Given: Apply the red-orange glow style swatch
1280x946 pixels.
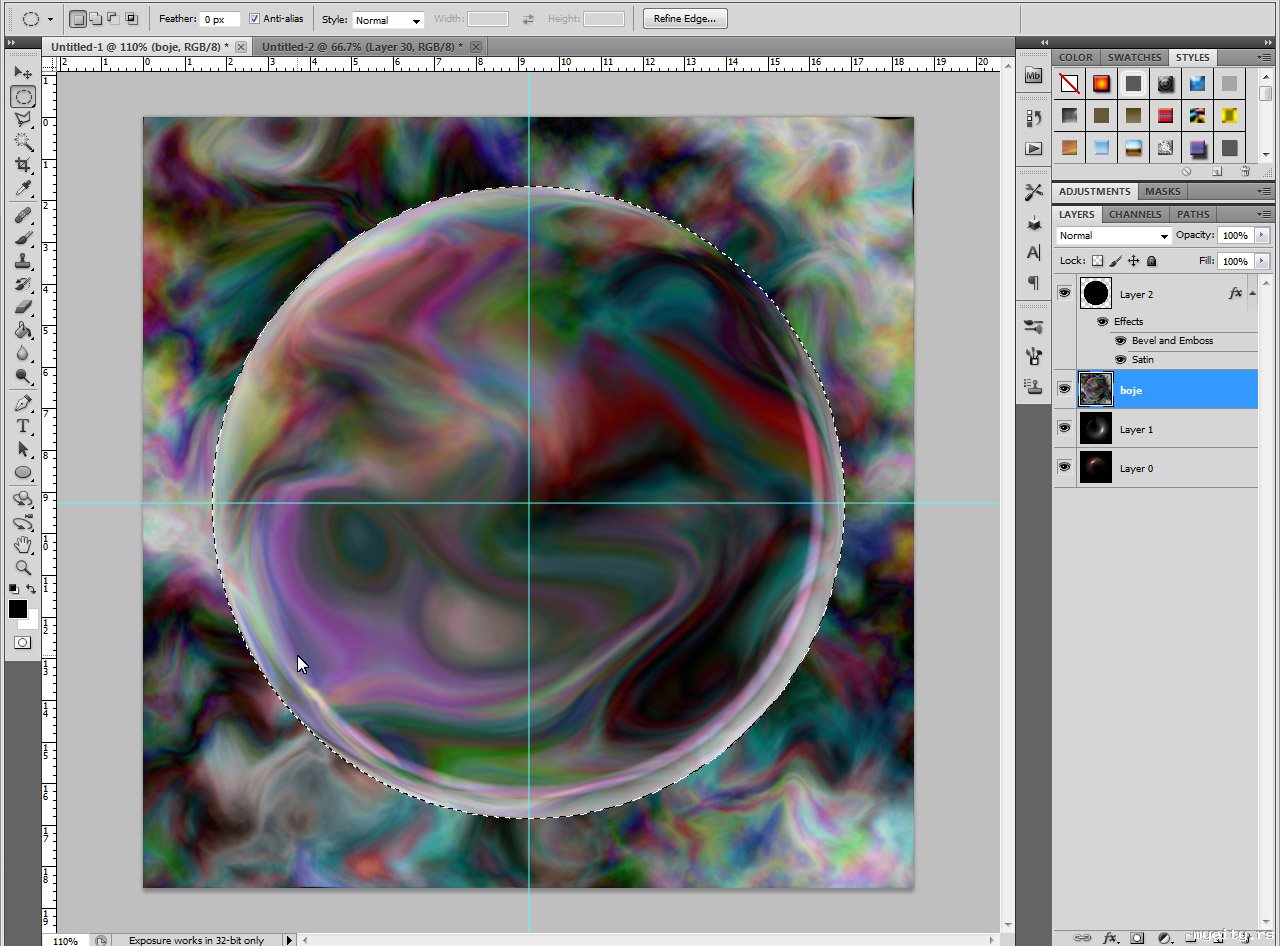Looking at the screenshot, I should pos(1101,84).
